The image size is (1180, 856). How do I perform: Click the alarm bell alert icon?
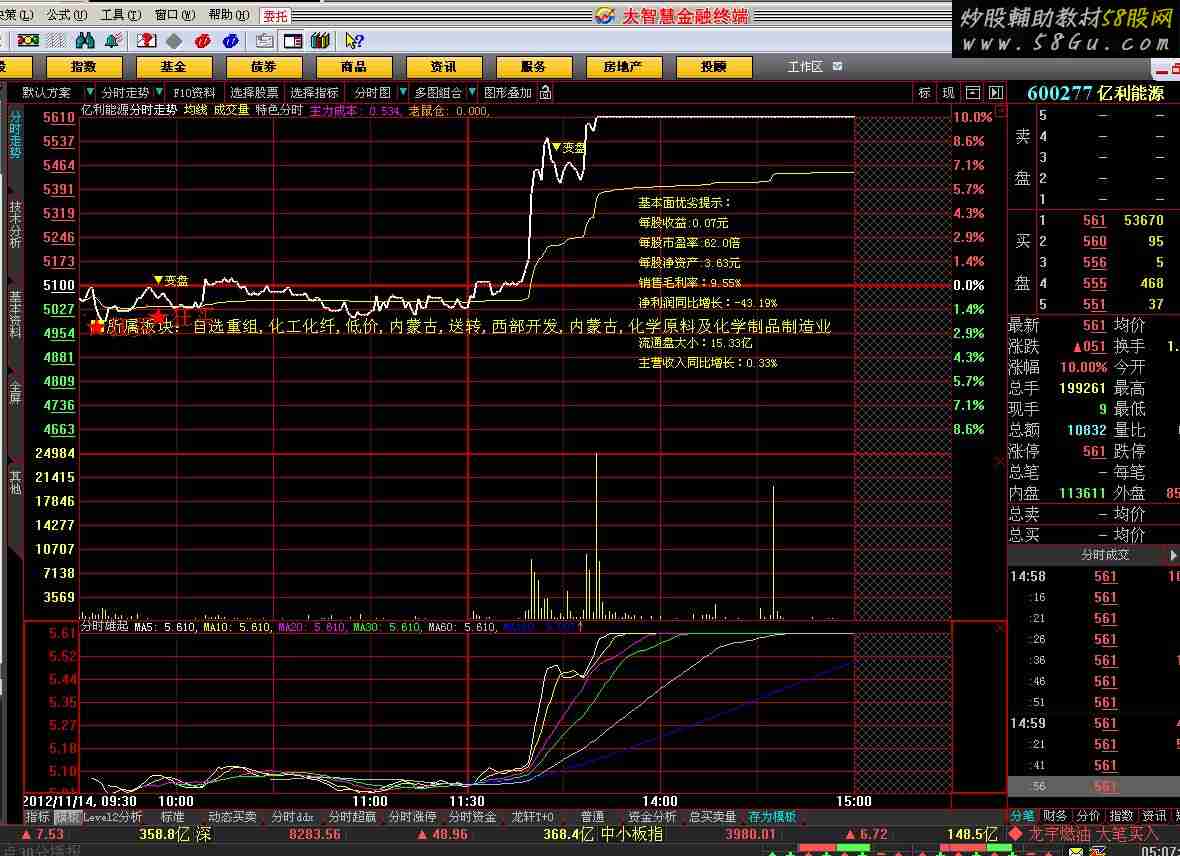(x=113, y=41)
